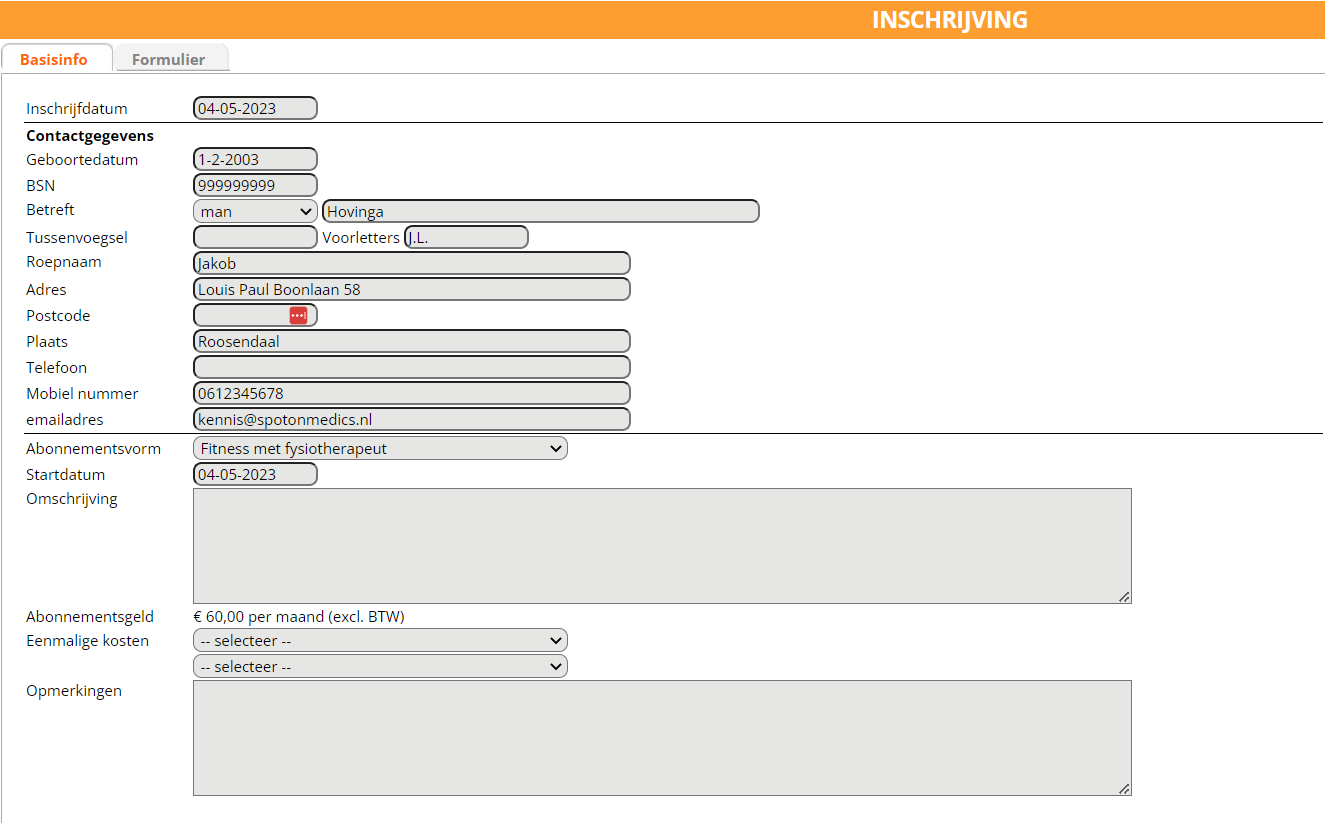
Task: Focus the BSN number field
Action: pos(255,185)
